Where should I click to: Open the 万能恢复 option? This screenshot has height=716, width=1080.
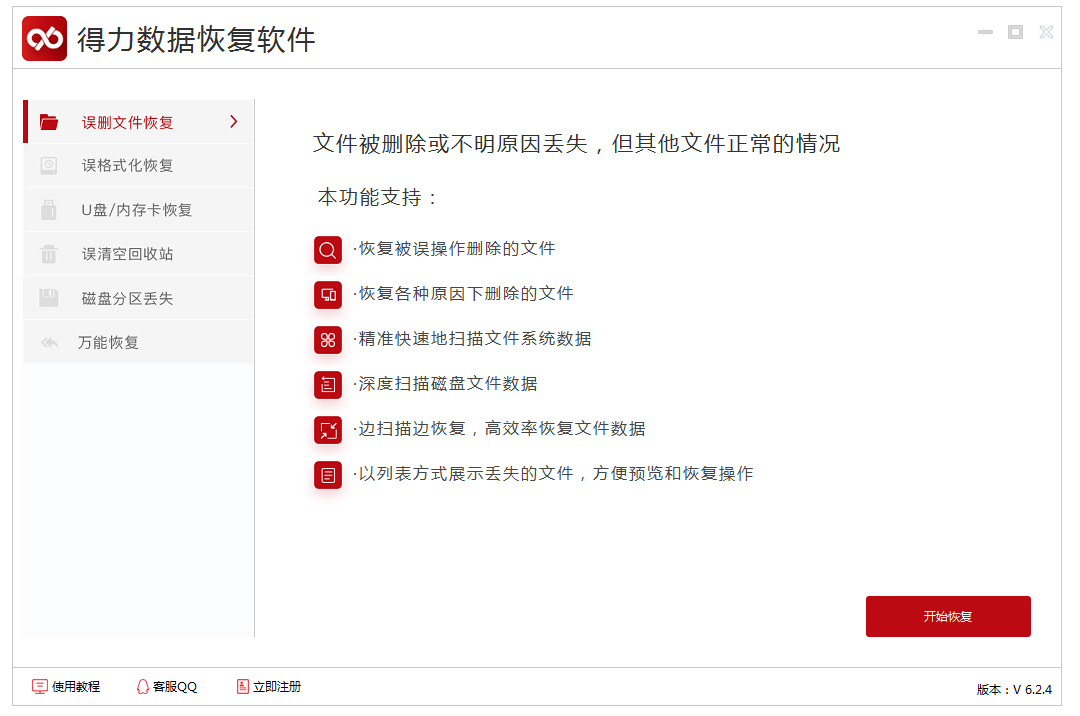139,341
